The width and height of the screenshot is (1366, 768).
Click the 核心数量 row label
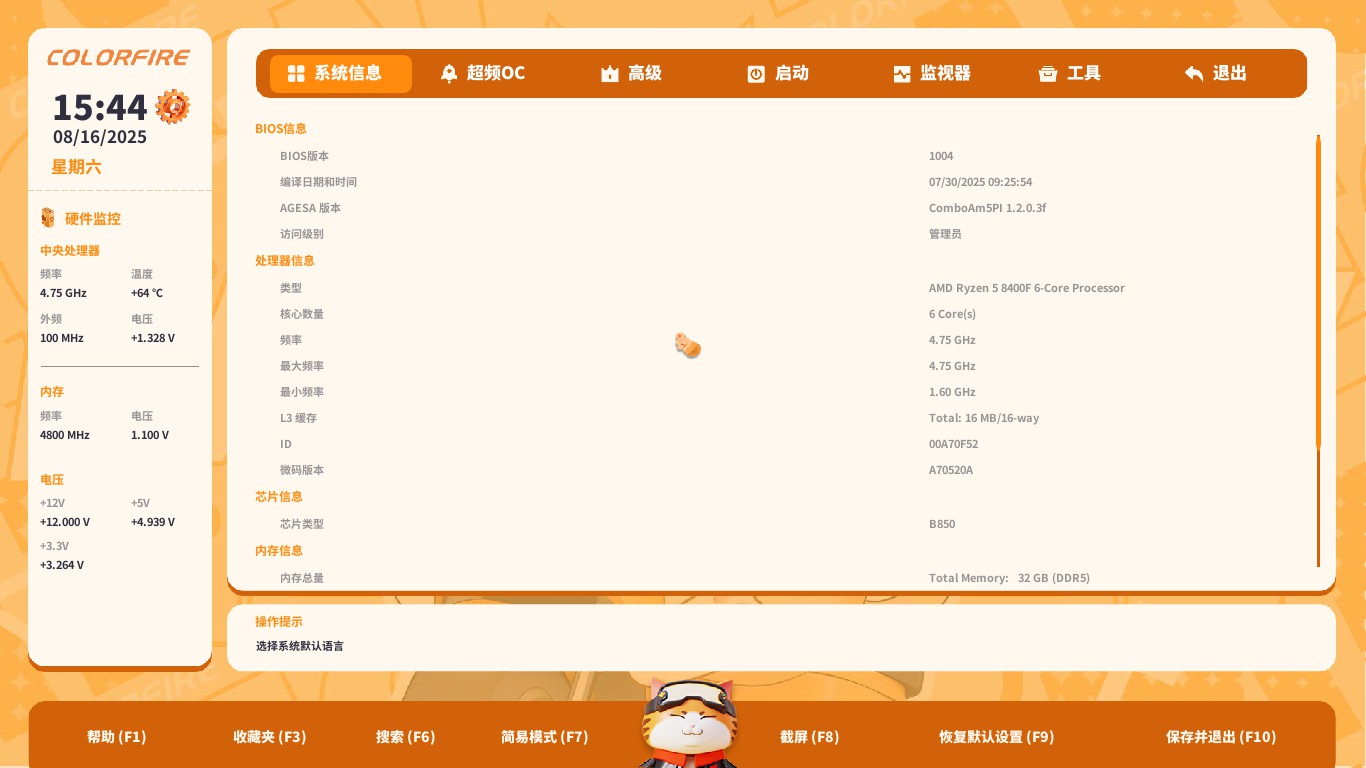(x=302, y=314)
